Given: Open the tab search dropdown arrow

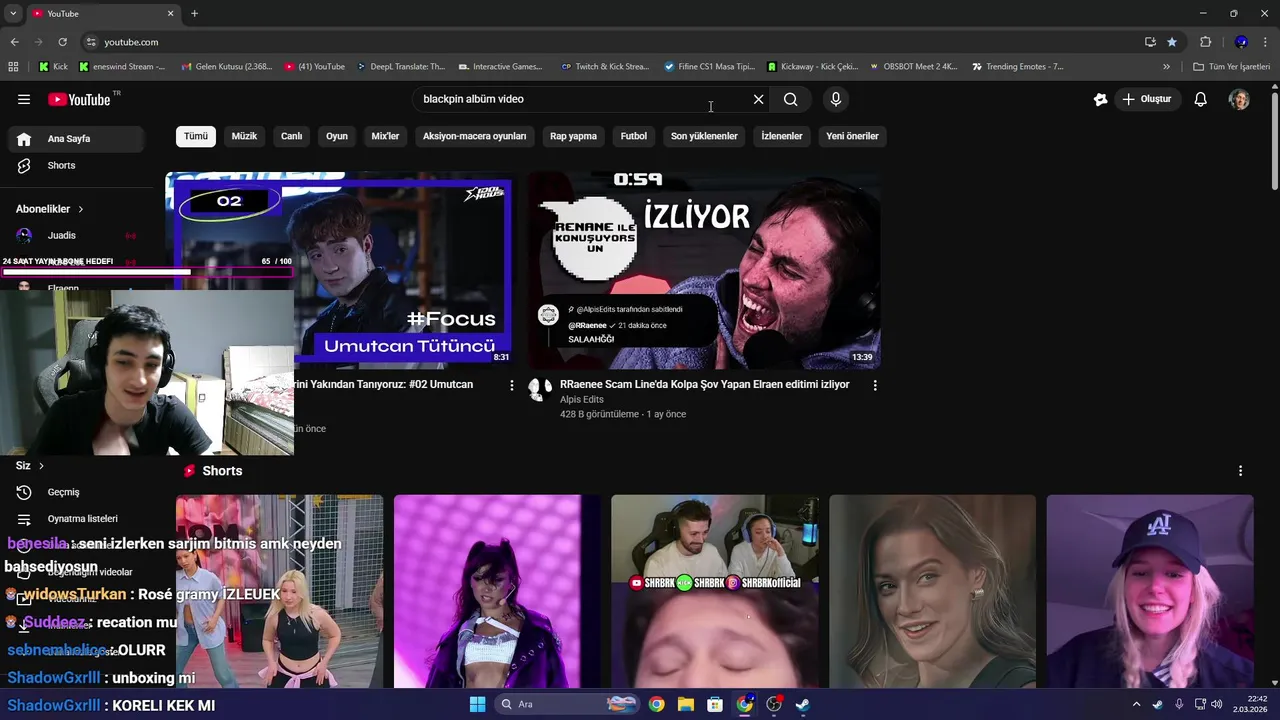Looking at the screenshot, I should pos(13,14).
